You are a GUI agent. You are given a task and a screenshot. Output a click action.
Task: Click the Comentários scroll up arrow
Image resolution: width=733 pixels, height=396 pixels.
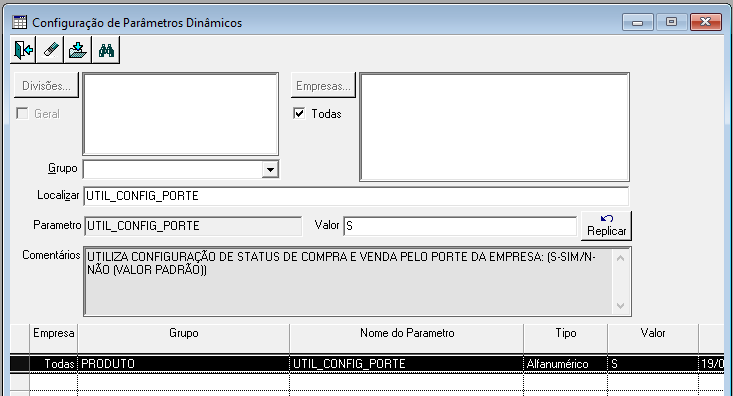(x=620, y=258)
